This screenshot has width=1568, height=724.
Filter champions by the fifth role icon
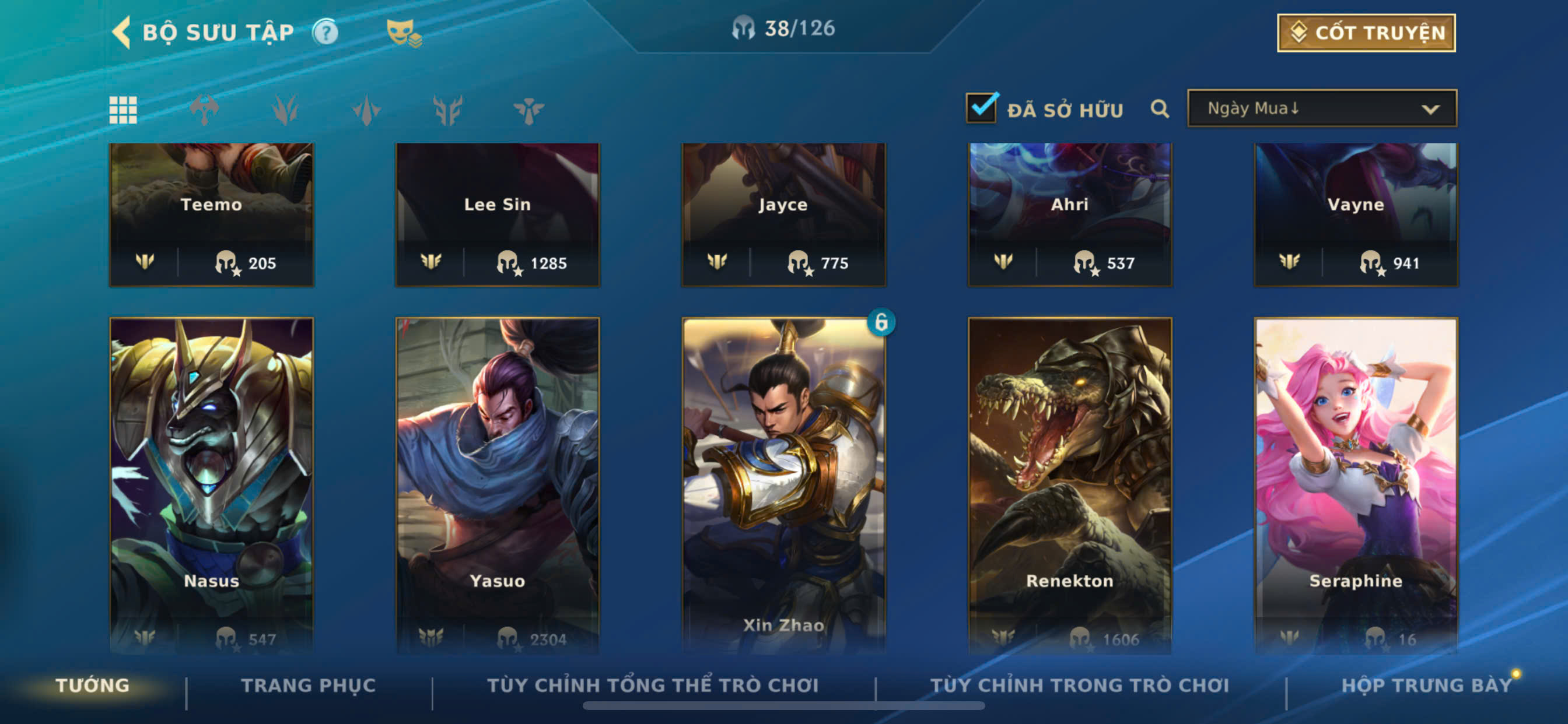tap(528, 110)
